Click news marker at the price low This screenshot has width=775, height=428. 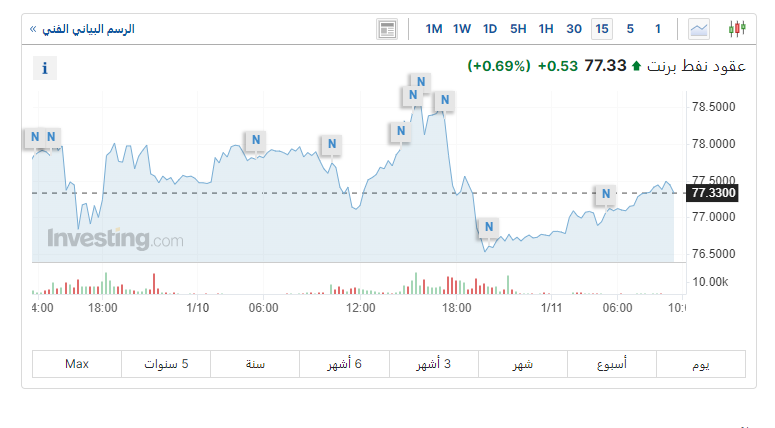click(488, 227)
